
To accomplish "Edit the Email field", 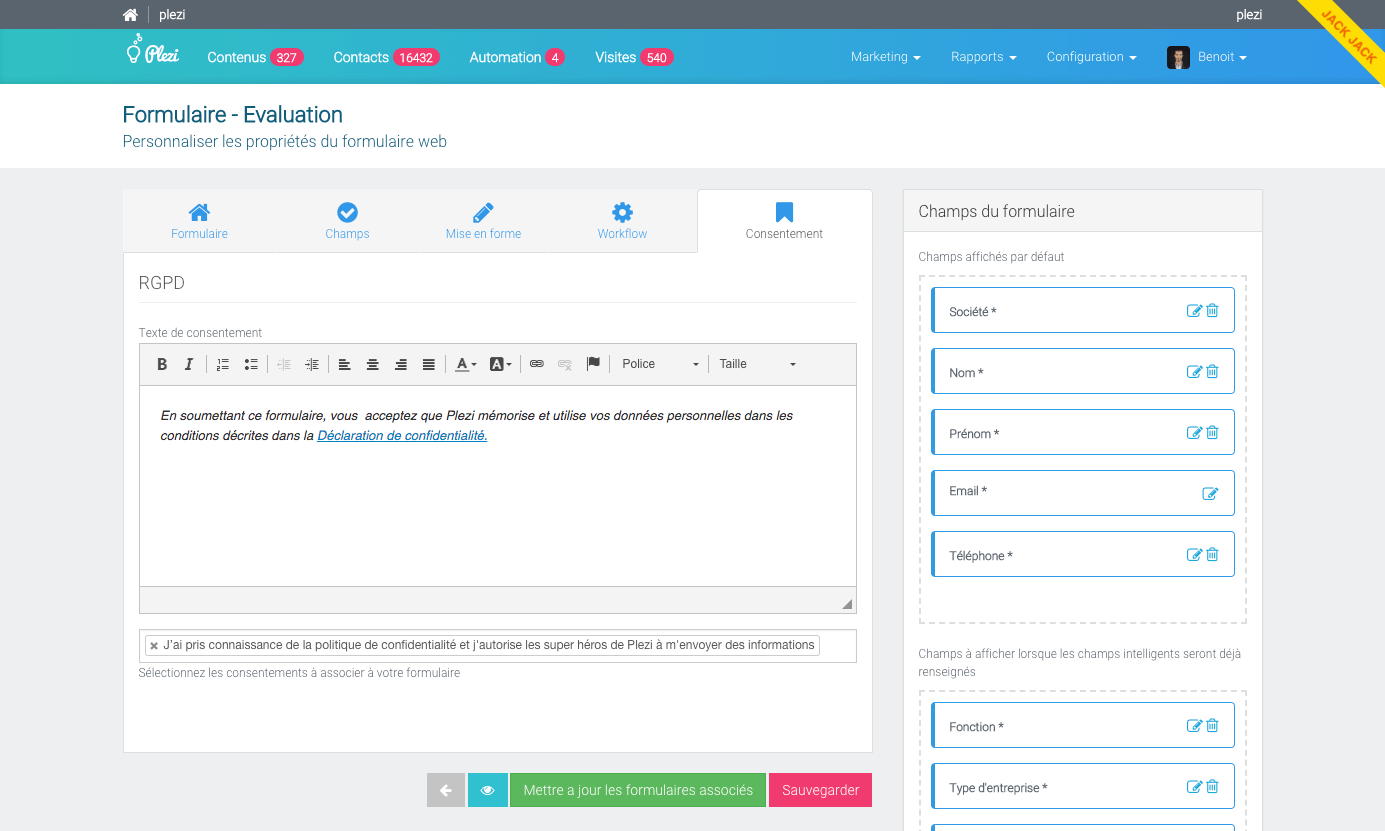I will coord(1210,493).
